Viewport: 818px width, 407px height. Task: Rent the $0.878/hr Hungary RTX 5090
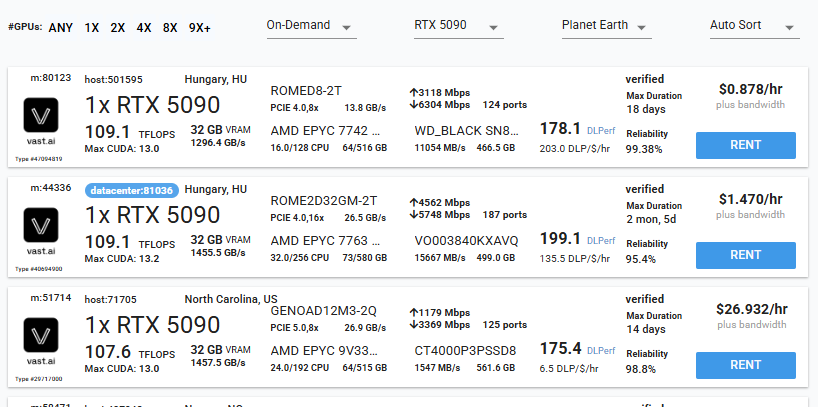click(746, 145)
